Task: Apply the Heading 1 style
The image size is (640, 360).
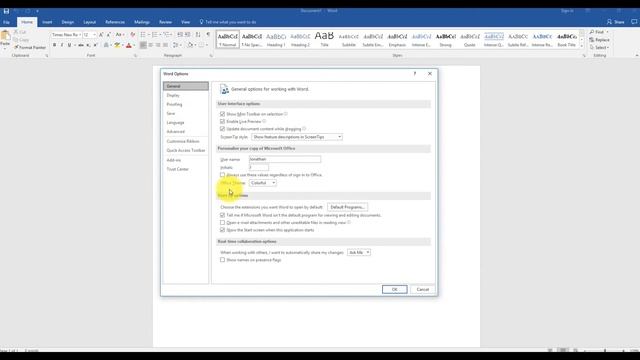Action: pyautogui.click(x=276, y=39)
